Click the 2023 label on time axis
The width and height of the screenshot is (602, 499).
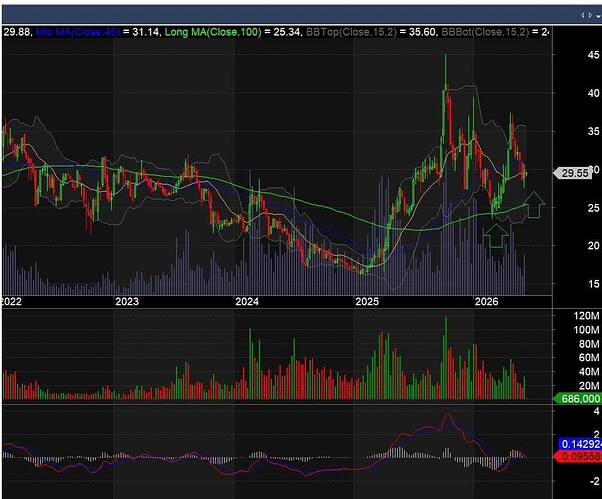pos(127,301)
